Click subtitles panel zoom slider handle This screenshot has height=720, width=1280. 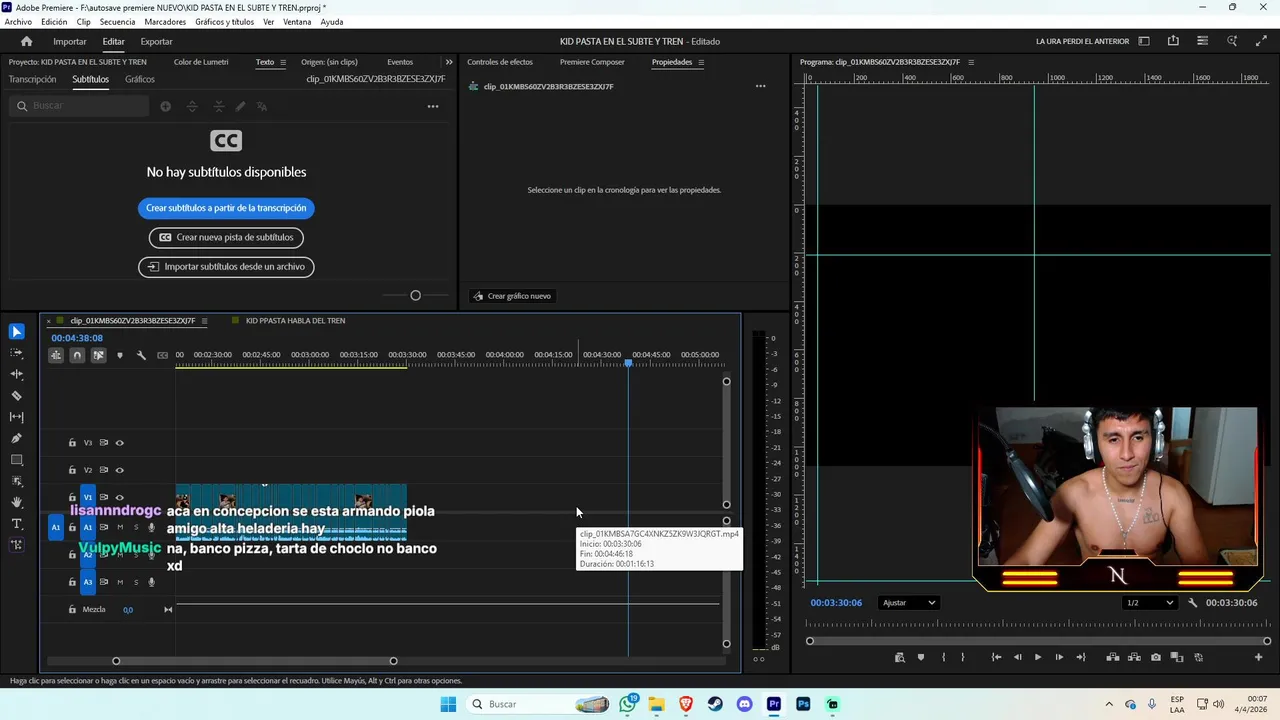point(415,295)
